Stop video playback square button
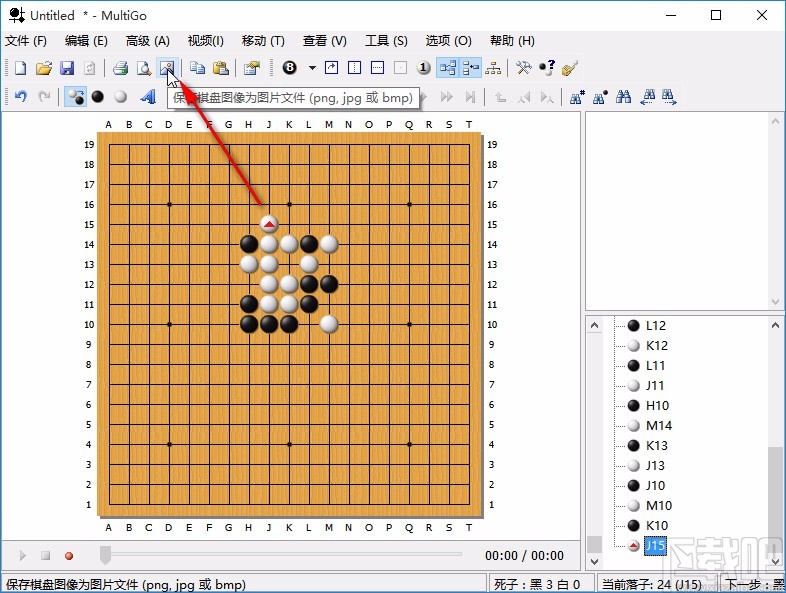 pos(46,555)
